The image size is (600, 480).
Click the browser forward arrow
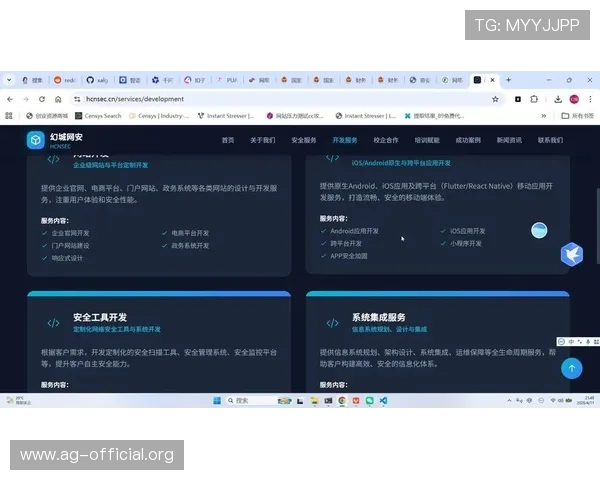coord(26,99)
